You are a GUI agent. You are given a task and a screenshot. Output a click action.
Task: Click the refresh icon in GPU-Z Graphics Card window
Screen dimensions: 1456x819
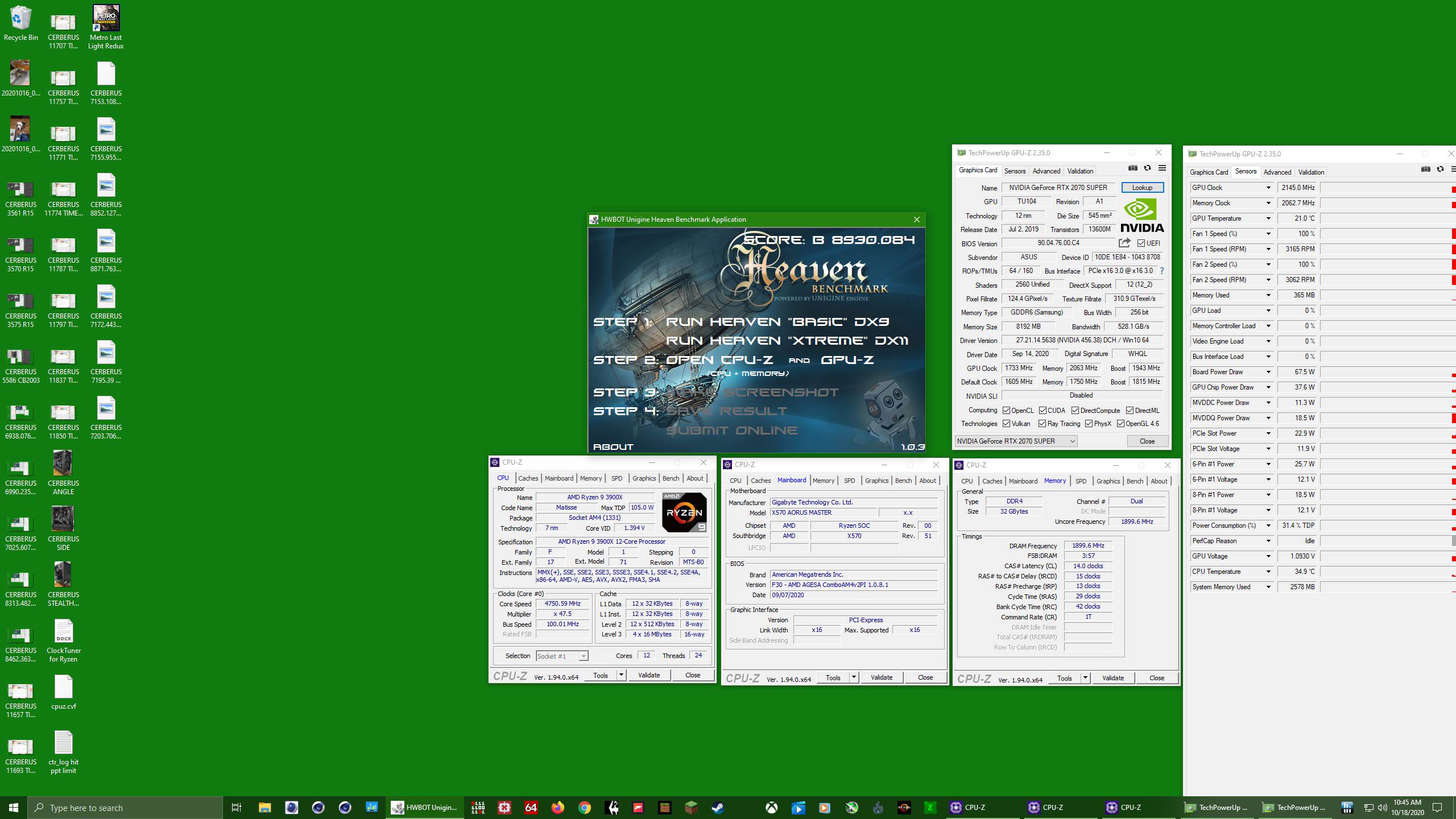1147,168
